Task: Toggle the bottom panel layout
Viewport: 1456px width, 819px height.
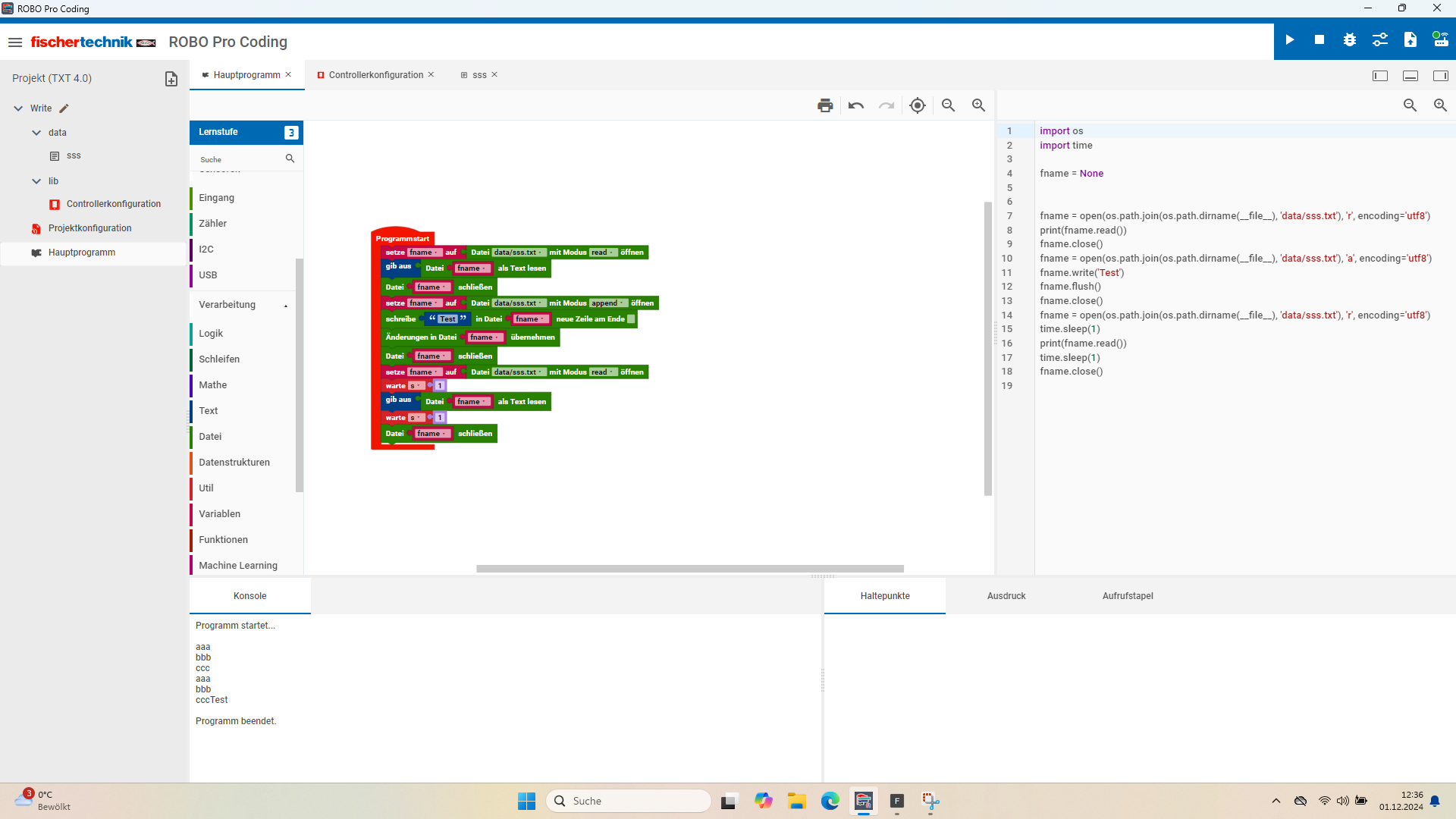Action: [x=1410, y=76]
